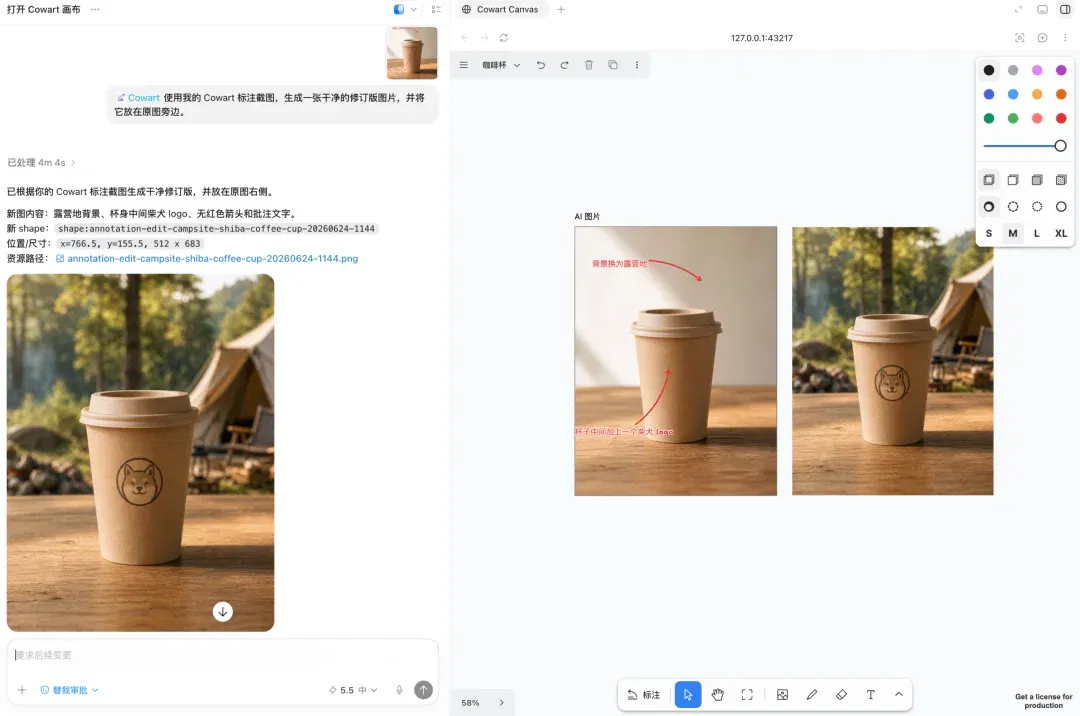Pick light blue color swatch

point(1012,94)
